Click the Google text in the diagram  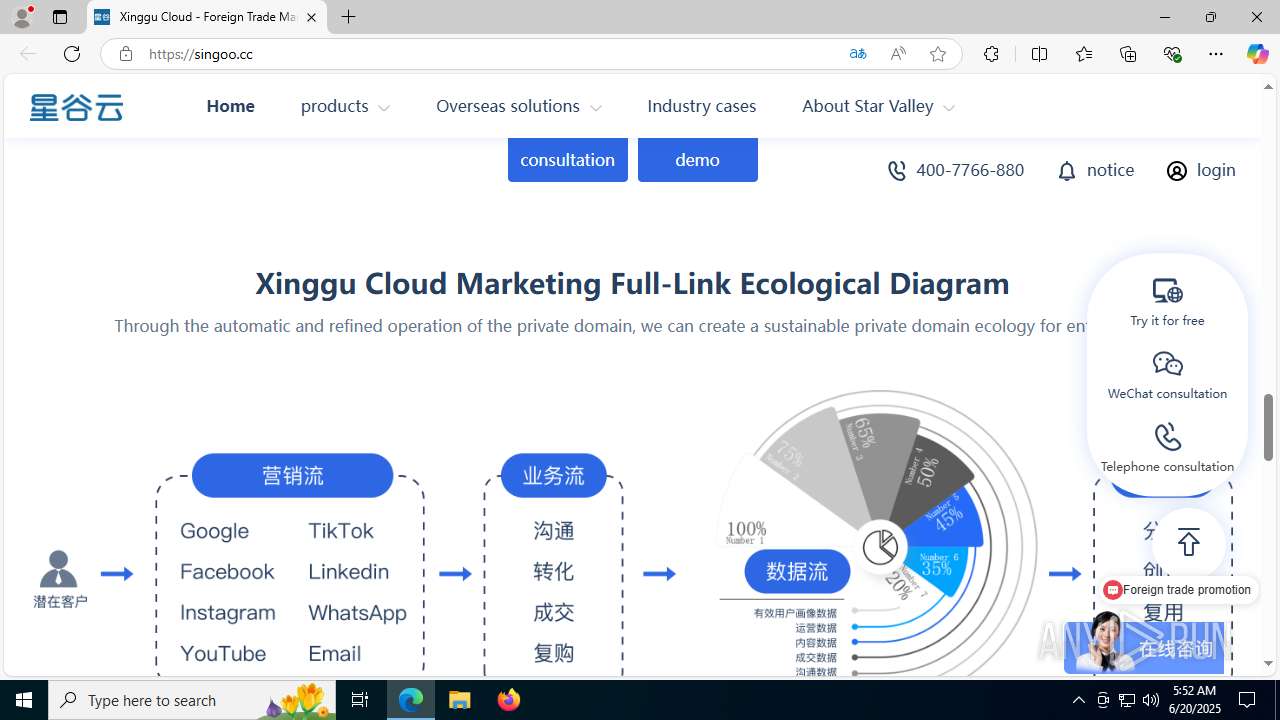(214, 531)
